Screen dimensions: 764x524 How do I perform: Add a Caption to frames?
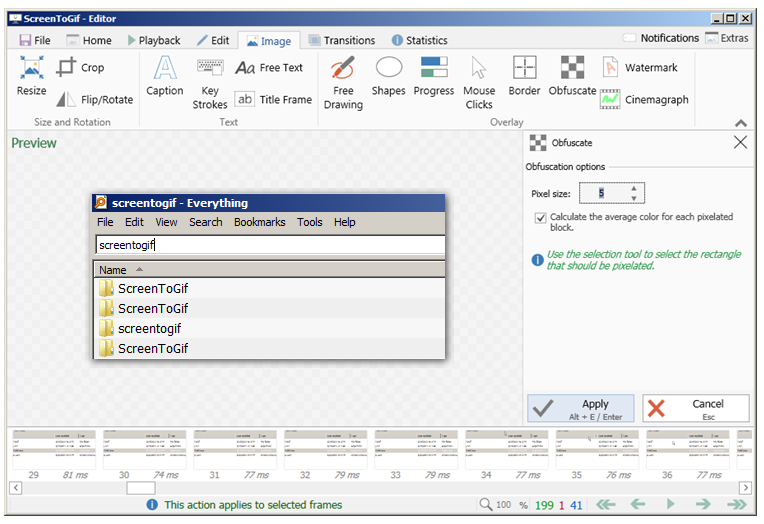[x=165, y=76]
